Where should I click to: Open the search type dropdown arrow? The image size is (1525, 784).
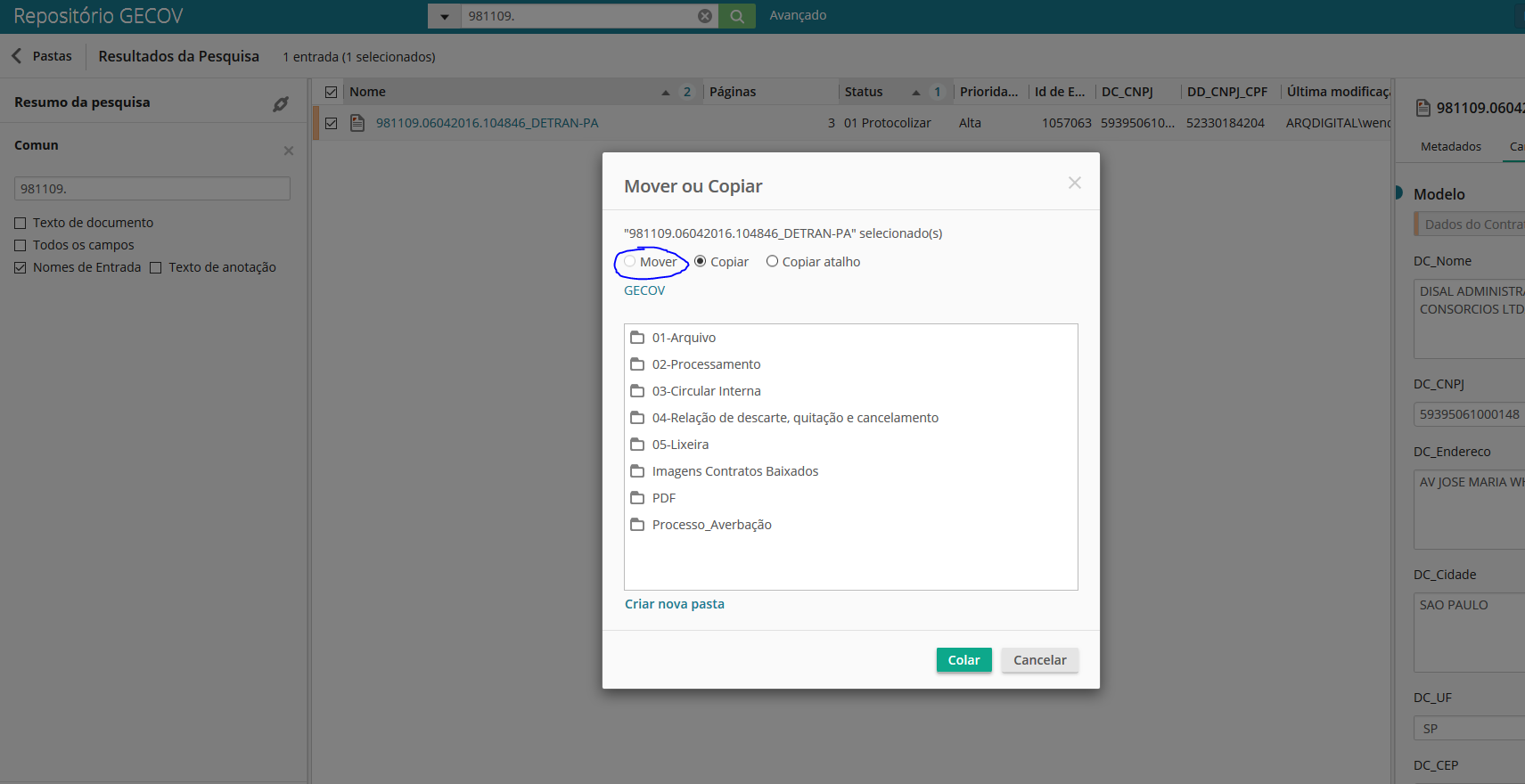pos(444,16)
